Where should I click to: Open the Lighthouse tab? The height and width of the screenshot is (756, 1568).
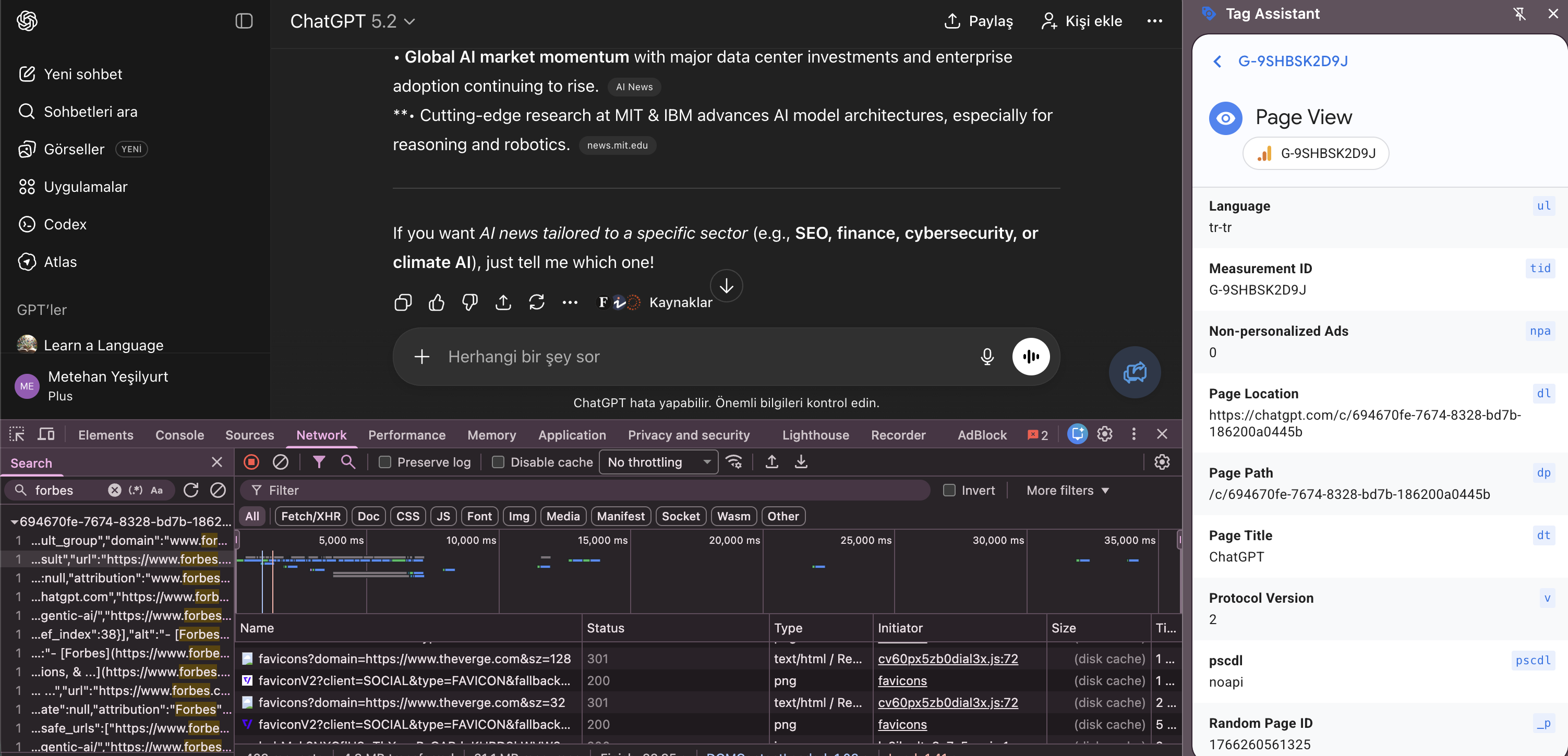click(815, 435)
